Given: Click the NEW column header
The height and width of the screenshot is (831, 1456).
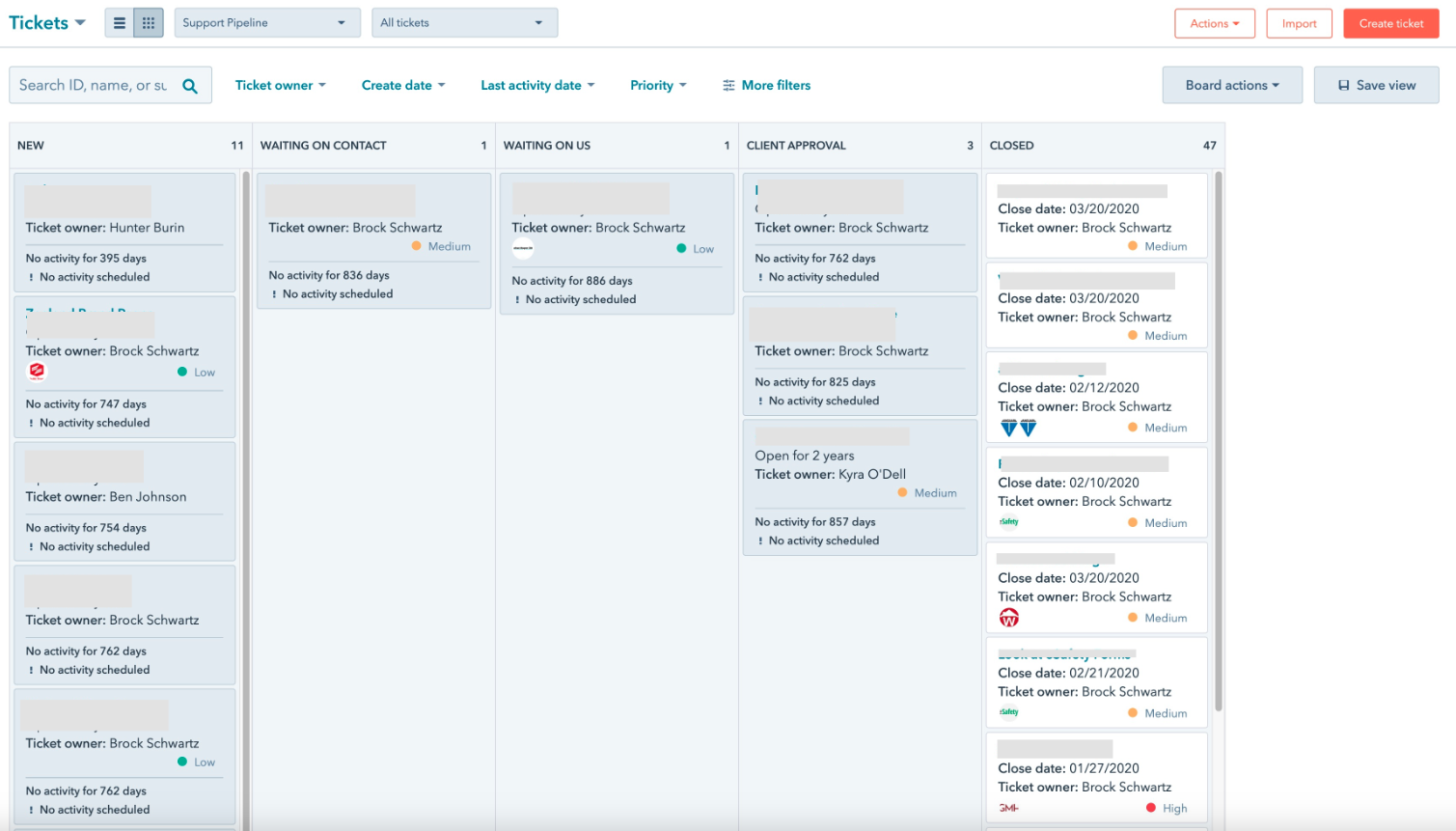Looking at the screenshot, I should coord(129,145).
